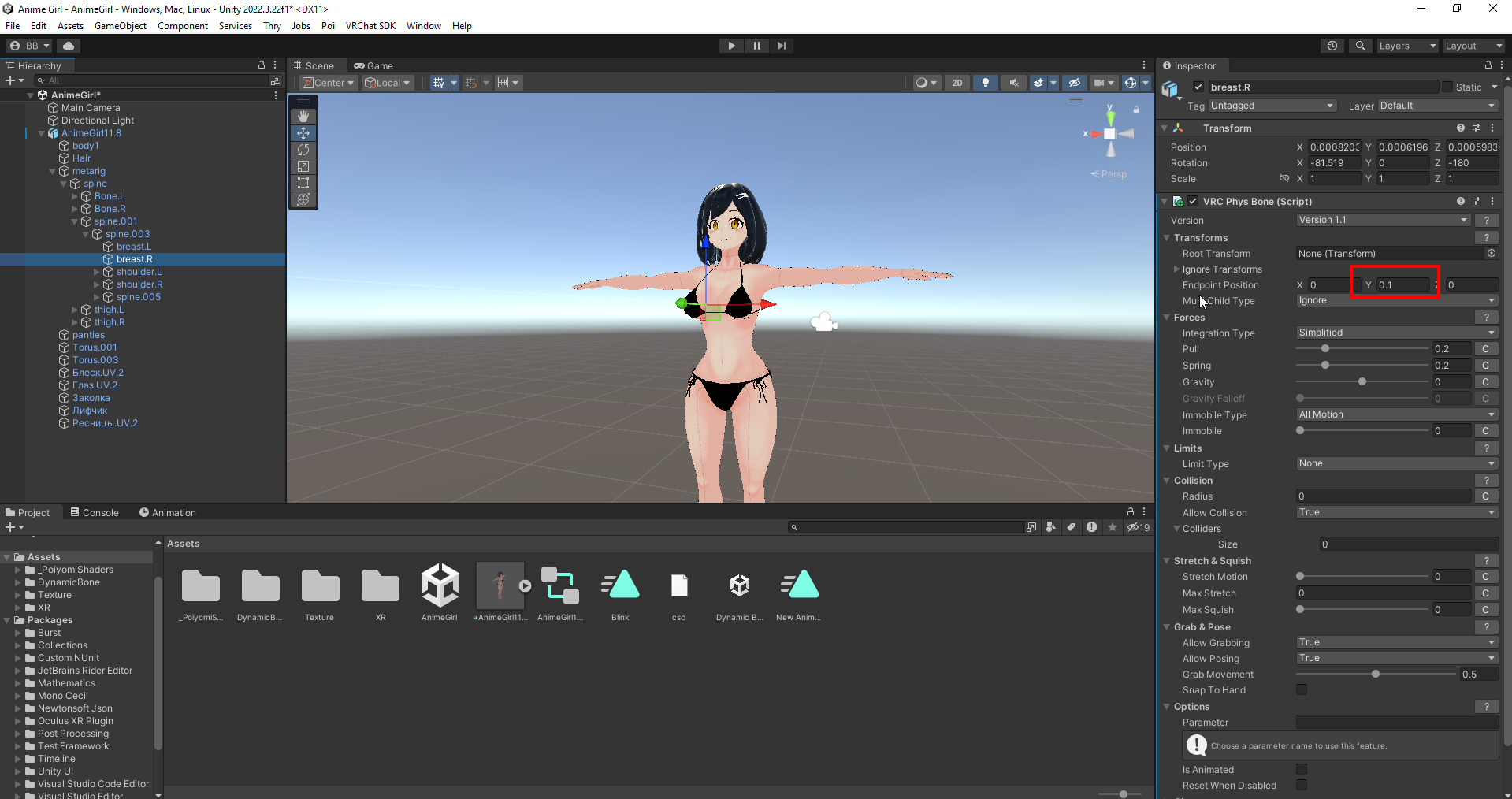This screenshot has width=1512, height=799.
Task: Switch to the Console tab
Action: coord(95,513)
